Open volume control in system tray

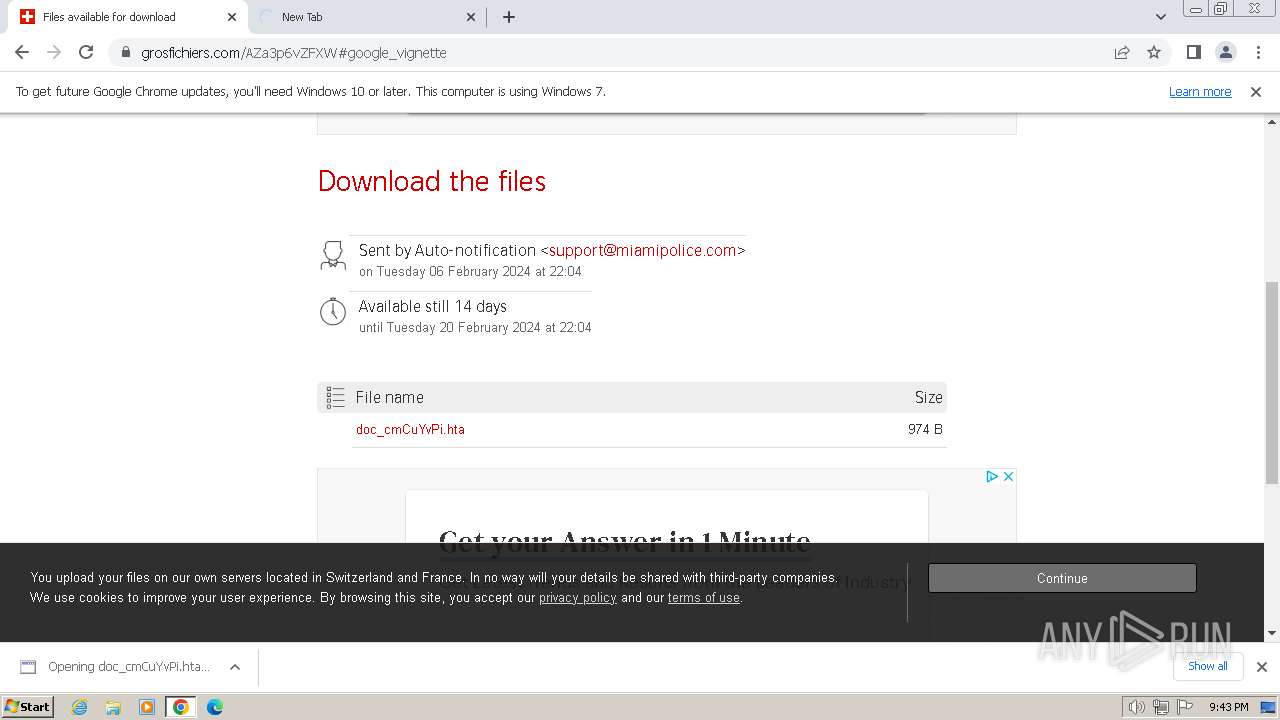[x=1136, y=707]
